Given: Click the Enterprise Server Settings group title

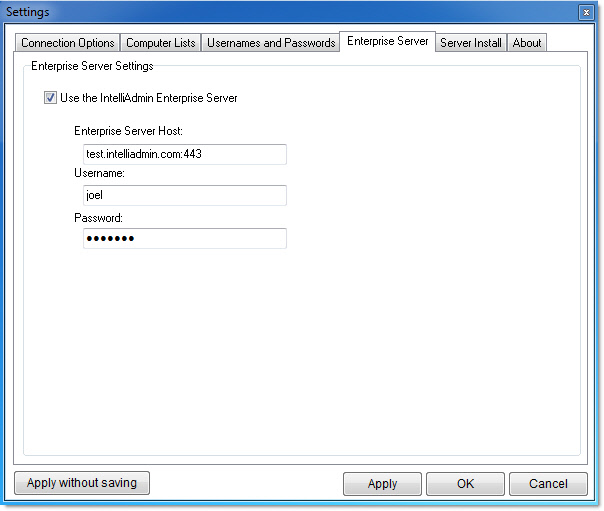Looking at the screenshot, I should tap(92, 66).
